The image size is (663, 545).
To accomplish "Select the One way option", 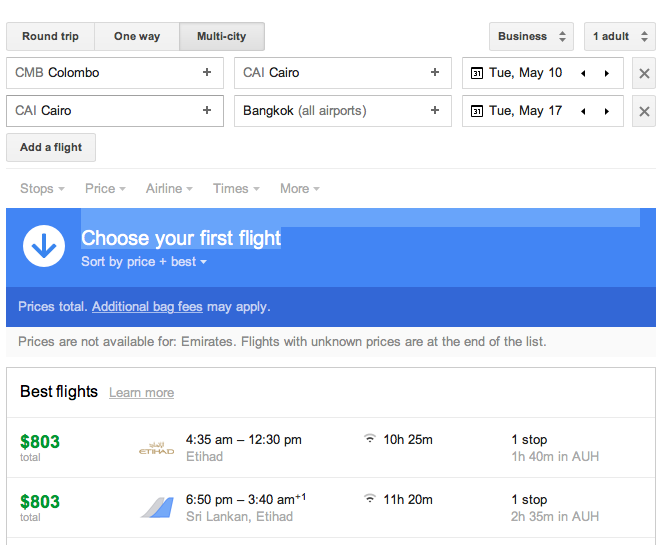I will [137, 36].
